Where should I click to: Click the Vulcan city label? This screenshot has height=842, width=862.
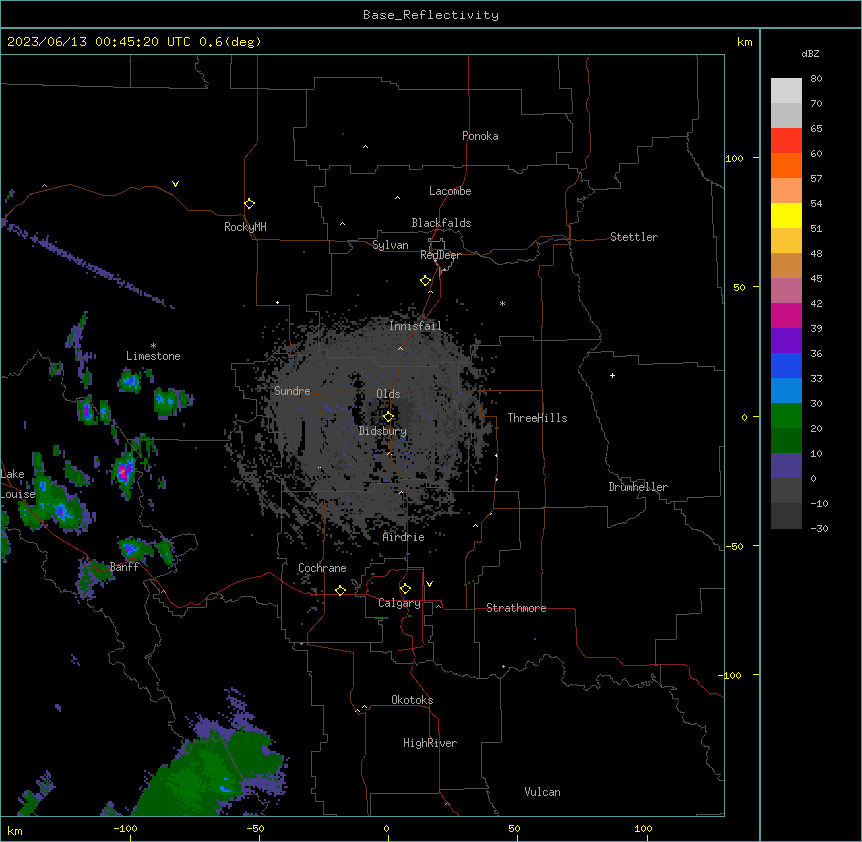pos(542,792)
